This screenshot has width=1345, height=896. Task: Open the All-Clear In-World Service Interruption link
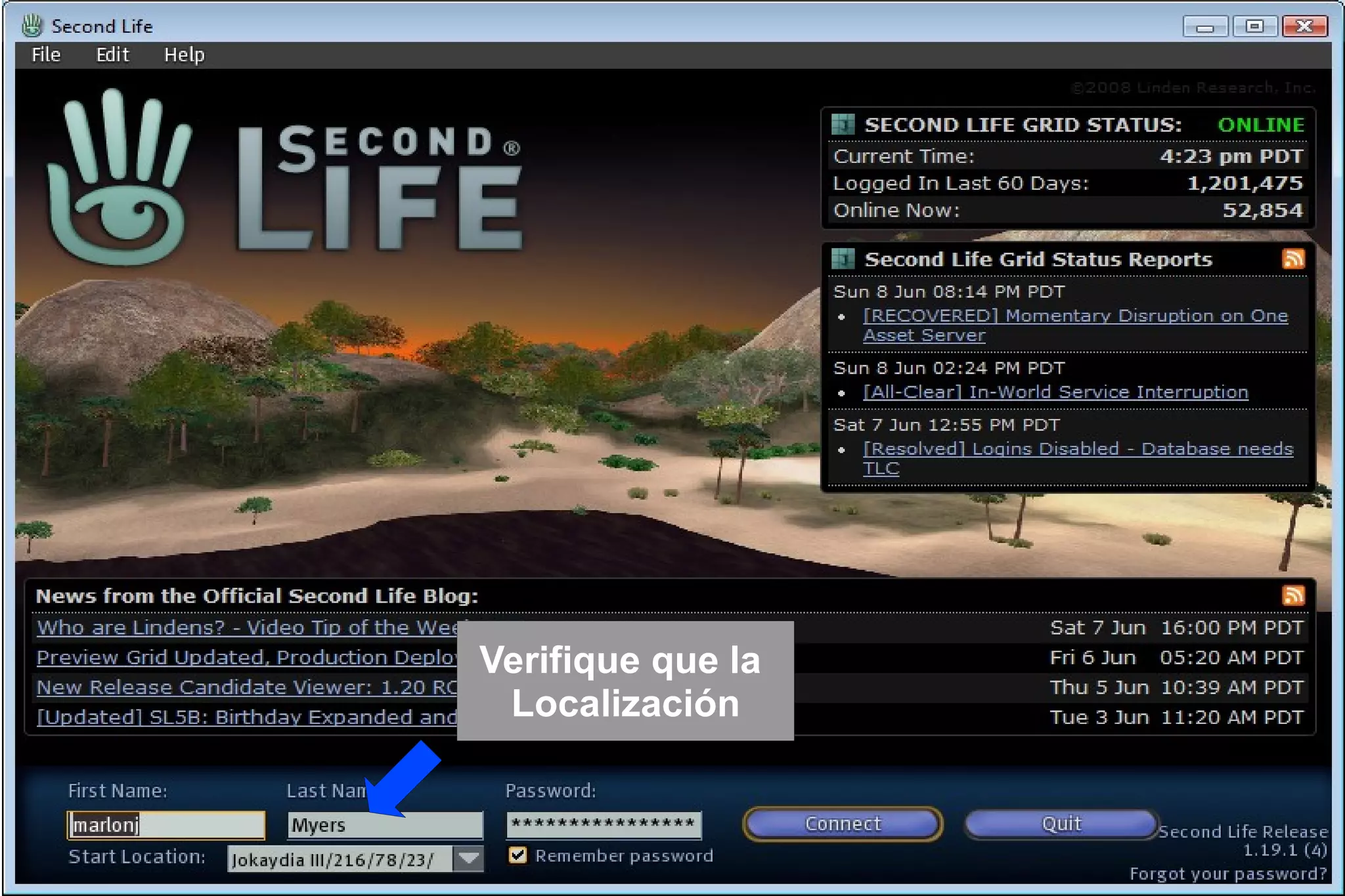(x=1055, y=392)
